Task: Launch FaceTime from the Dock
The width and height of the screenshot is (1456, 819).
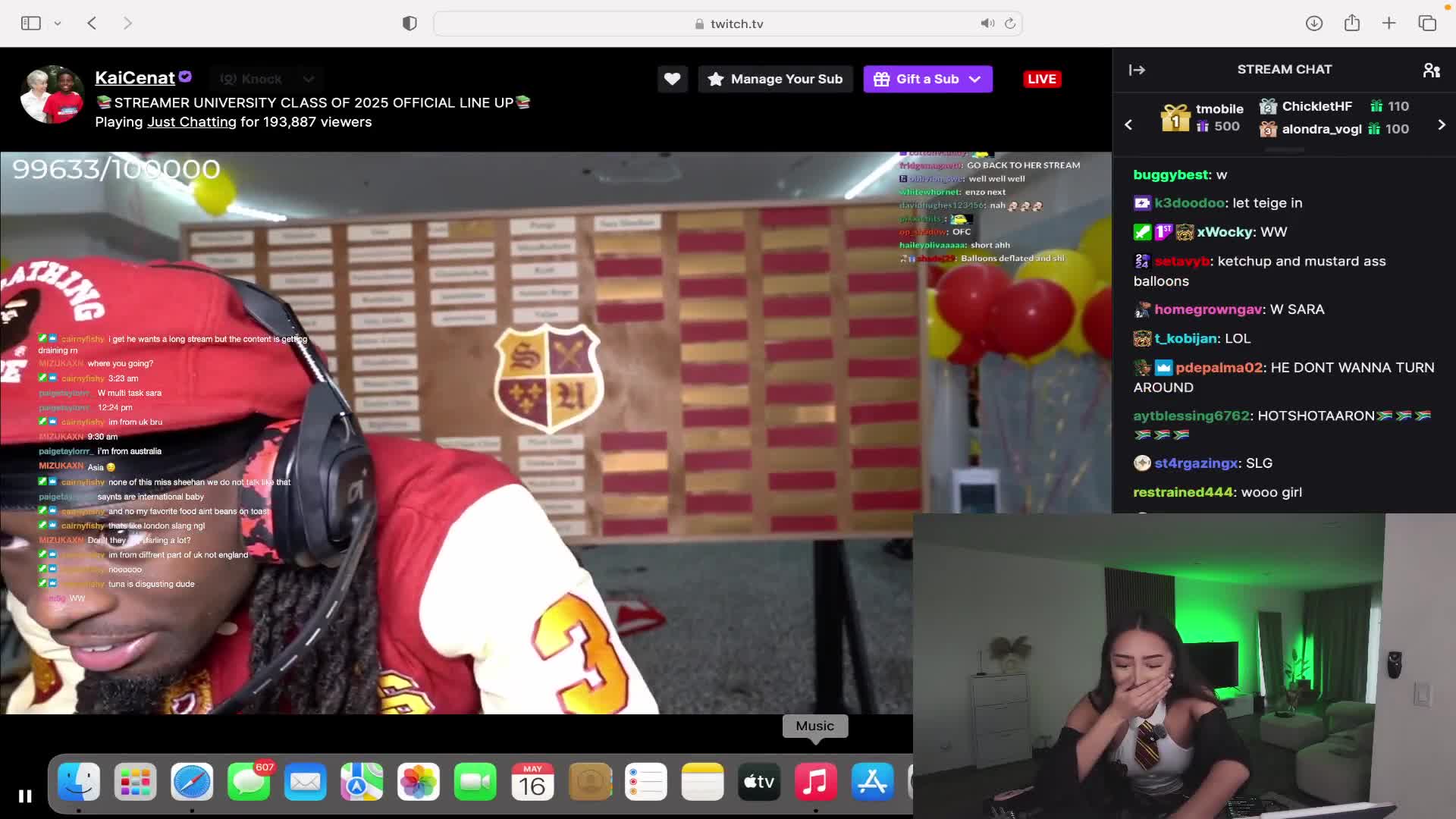Action: (x=475, y=782)
